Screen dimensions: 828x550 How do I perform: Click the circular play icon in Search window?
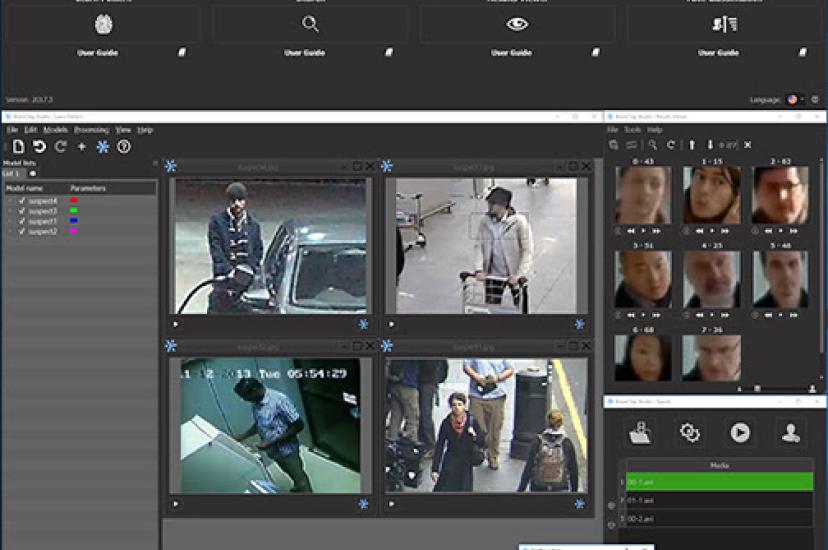pyautogui.click(x=740, y=433)
